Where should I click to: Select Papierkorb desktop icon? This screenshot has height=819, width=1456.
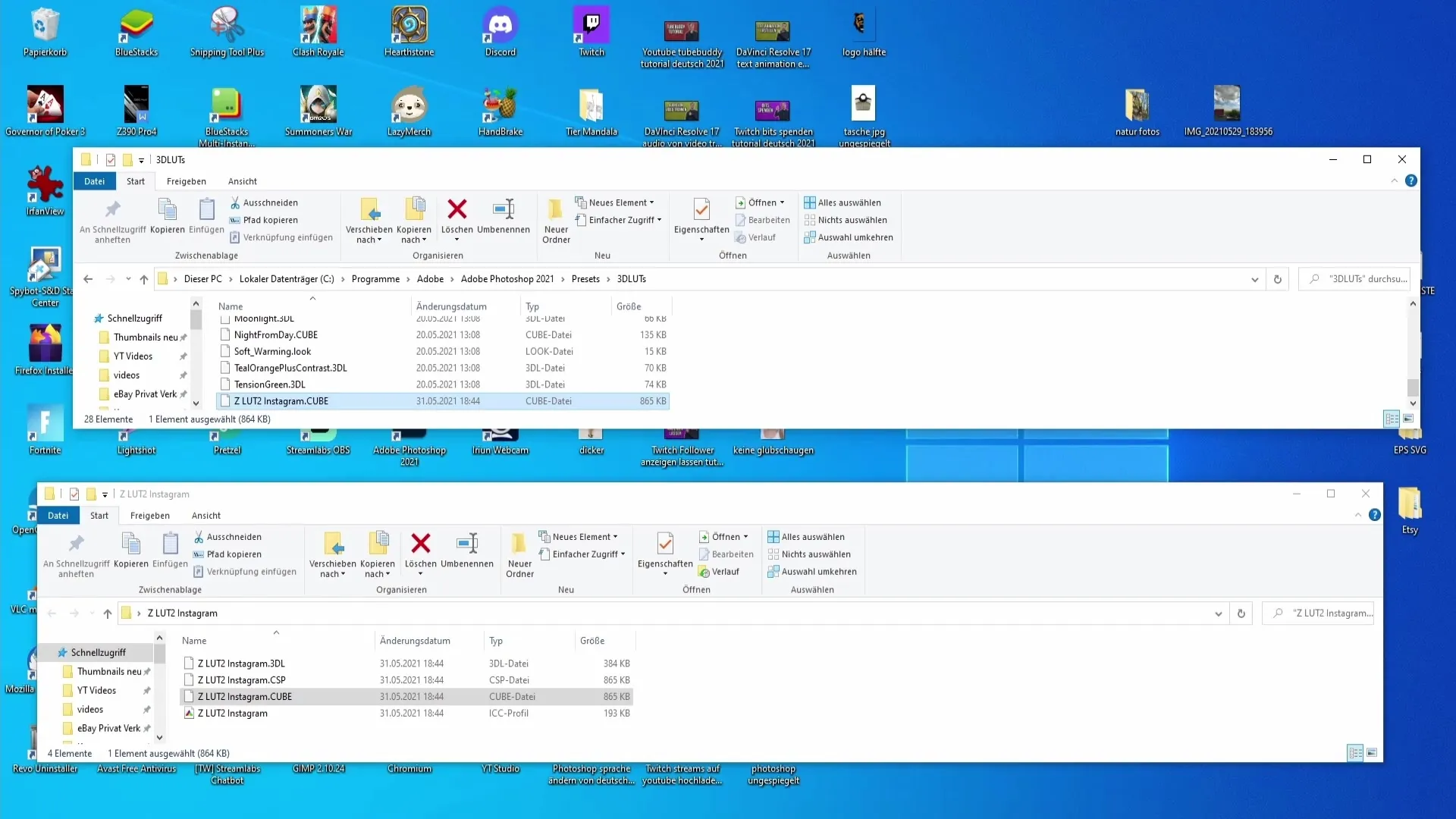45,32
